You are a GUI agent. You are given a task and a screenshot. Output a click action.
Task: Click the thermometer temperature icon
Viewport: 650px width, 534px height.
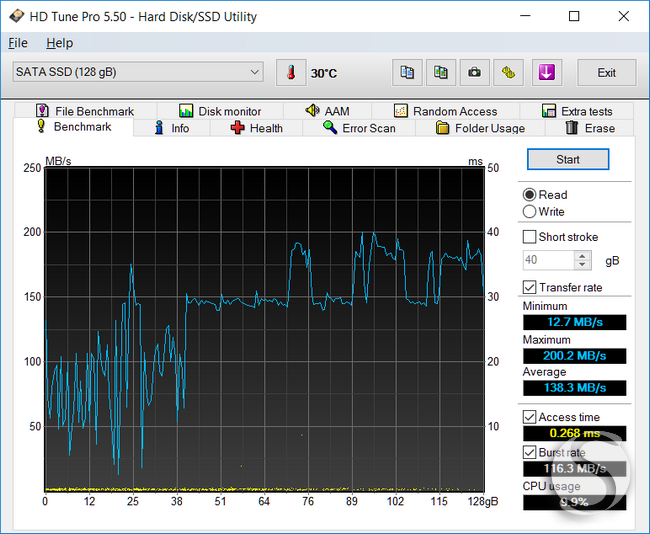[x=291, y=73]
